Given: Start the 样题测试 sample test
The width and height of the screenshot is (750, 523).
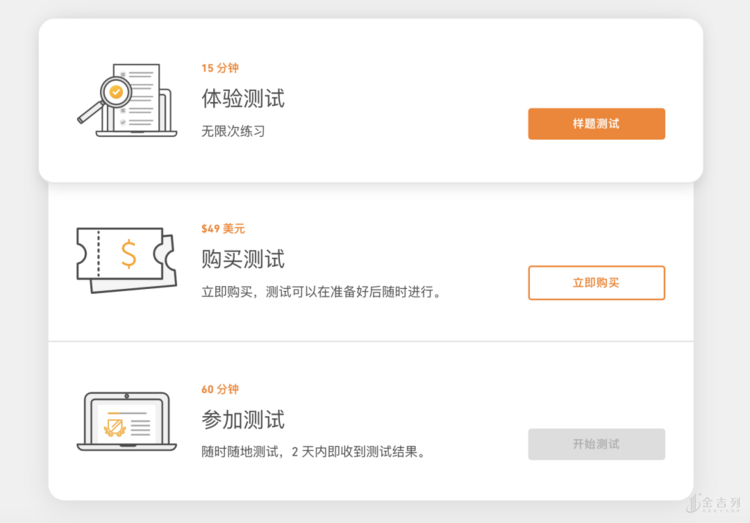Looking at the screenshot, I should pos(596,124).
